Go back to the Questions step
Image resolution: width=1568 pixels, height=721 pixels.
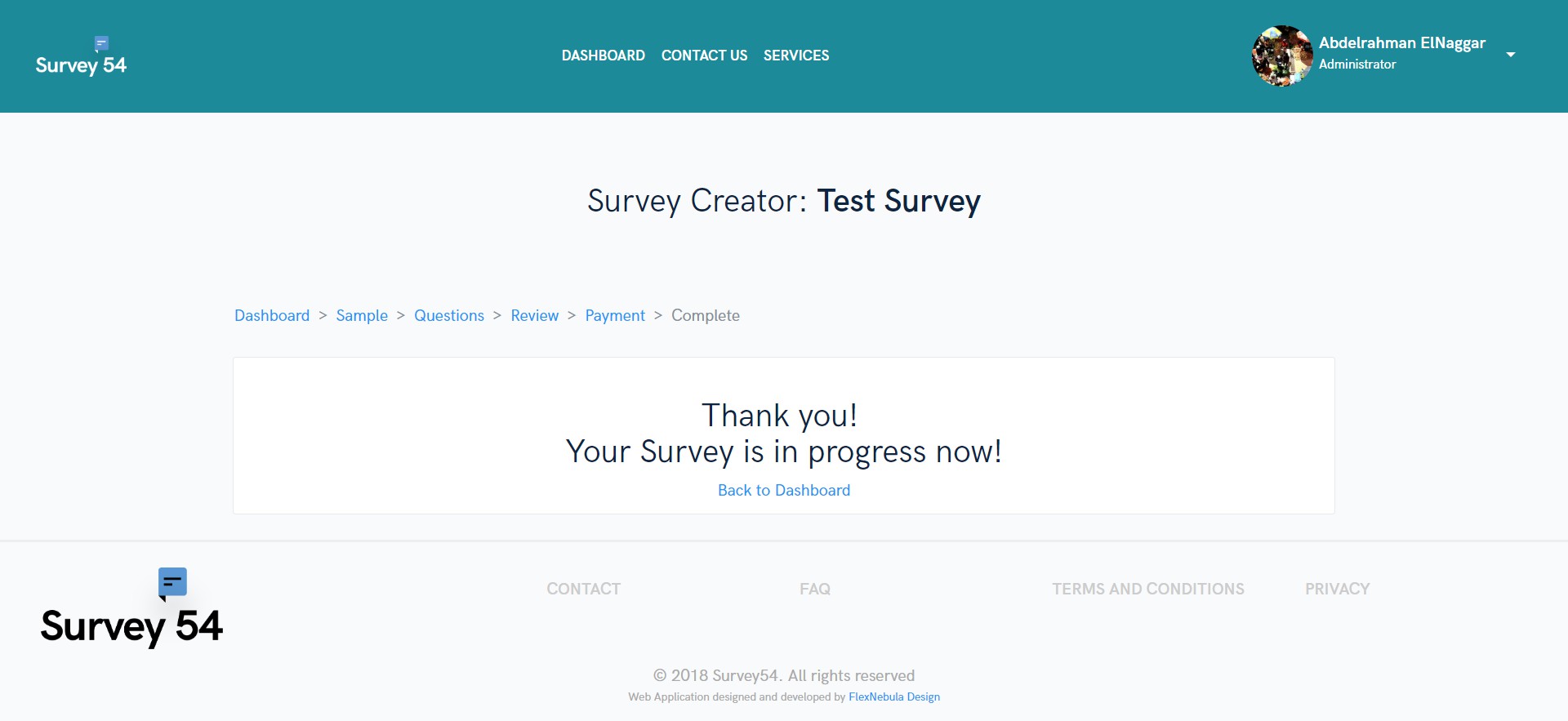tap(449, 315)
